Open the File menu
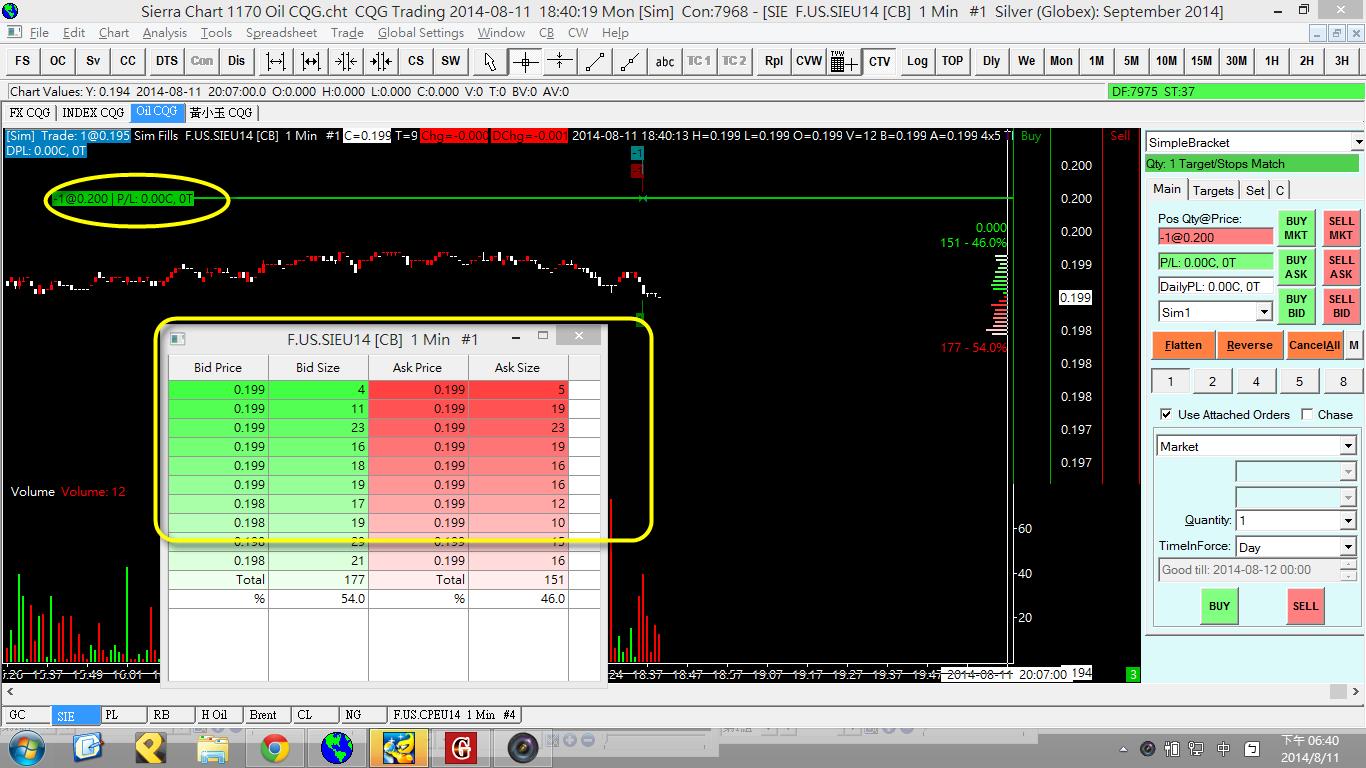The width and height of the screenshot is (1366, 768). click(39, 33)
